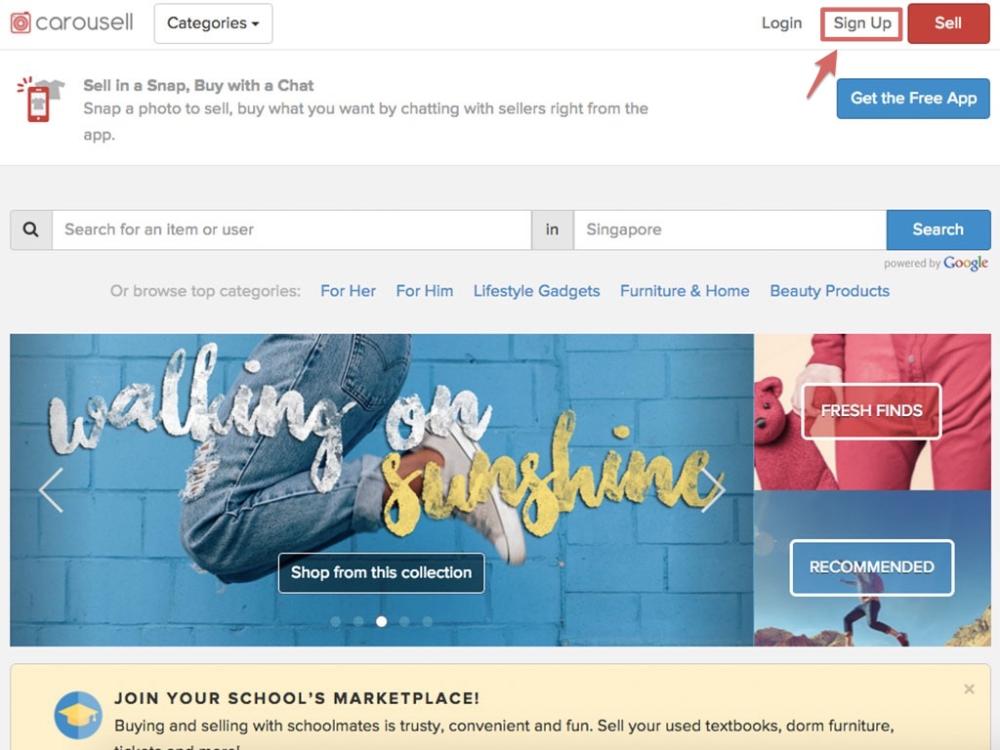Click the magnifying glass search icon
The width and height of the screenshot is (1000, 750).
pyautogui.click(x=31, y=230)
